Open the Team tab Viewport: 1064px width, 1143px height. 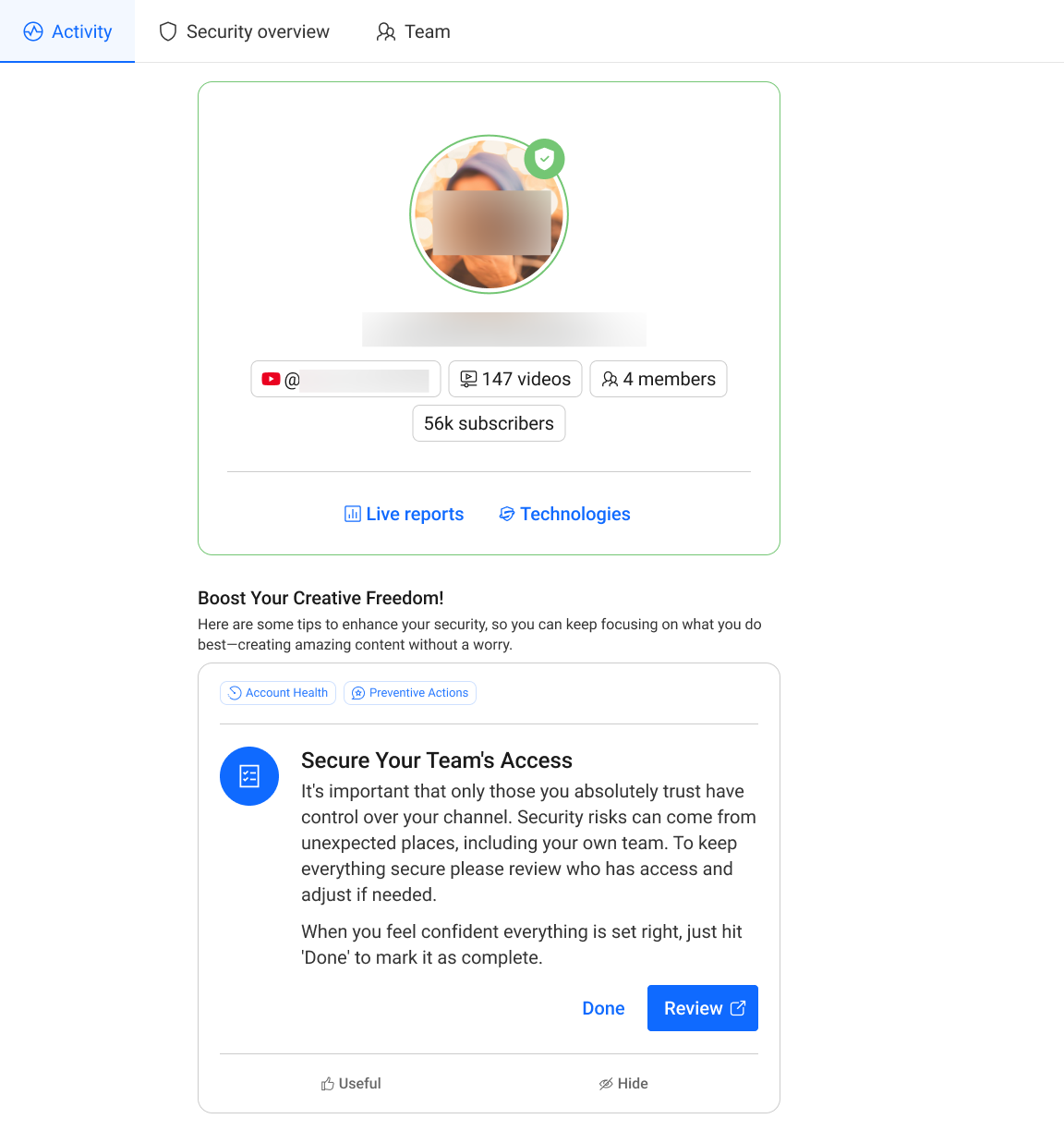pyautogui.click(x=413, y=31)
